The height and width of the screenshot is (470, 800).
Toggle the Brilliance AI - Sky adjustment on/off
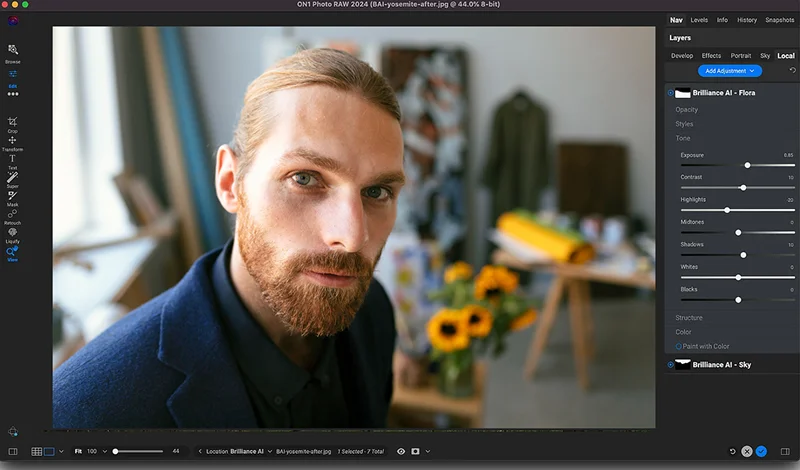coord(670,365)
